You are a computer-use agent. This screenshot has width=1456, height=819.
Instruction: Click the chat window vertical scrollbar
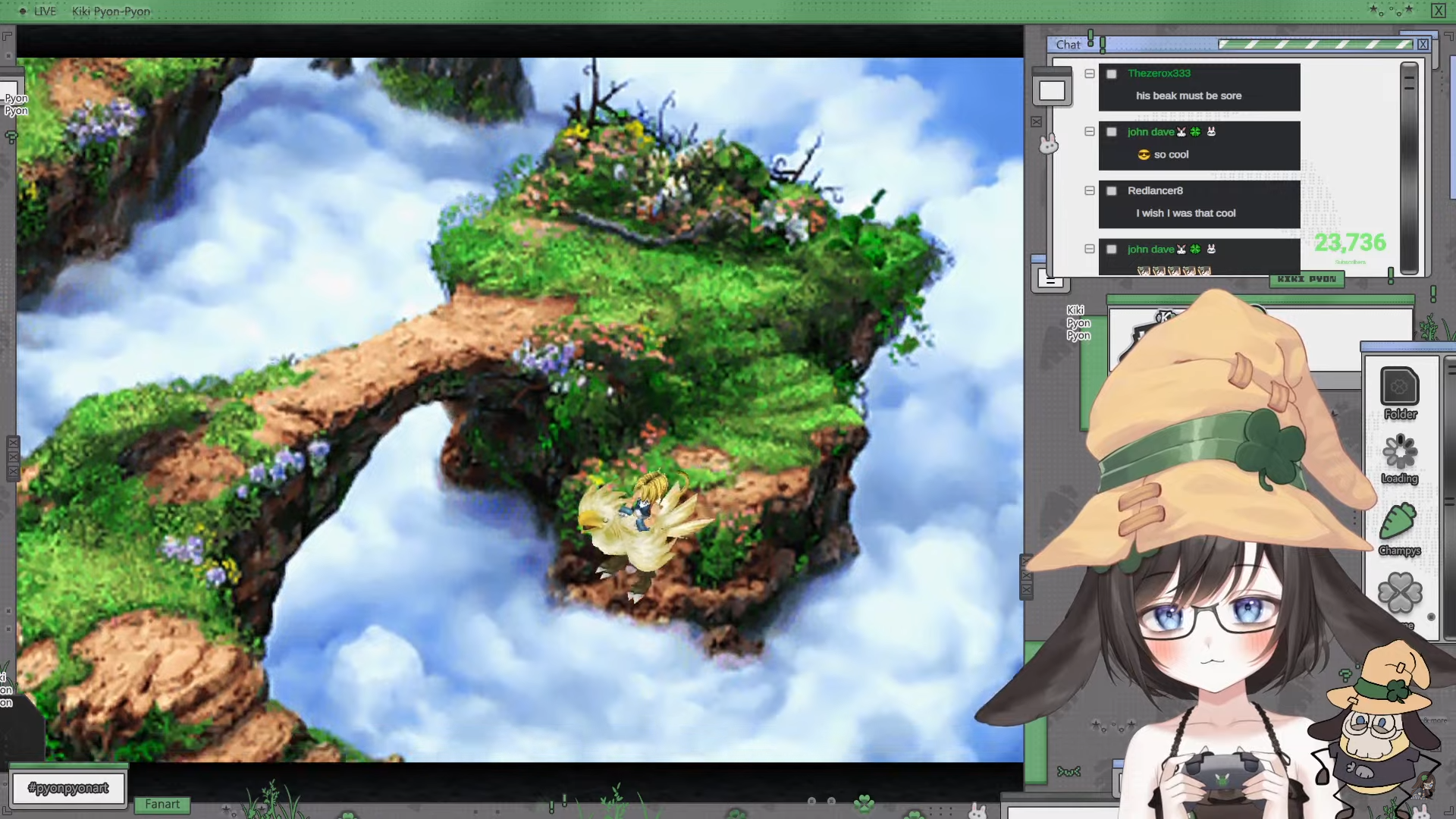[x=1408, y=167]
